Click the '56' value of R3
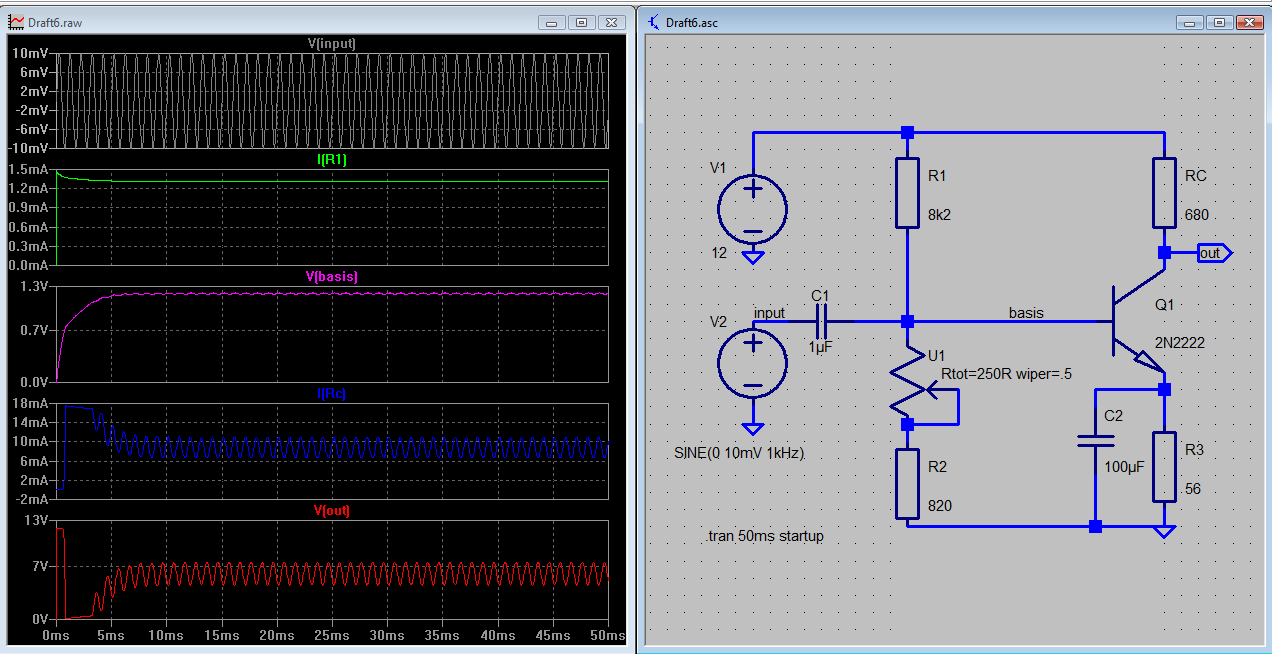1272x654 pixels. click(x=1193, y=489)
